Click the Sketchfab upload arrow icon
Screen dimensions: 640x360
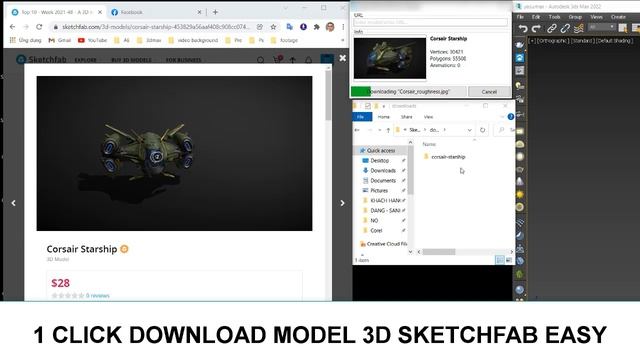click(x=293, y=60)
